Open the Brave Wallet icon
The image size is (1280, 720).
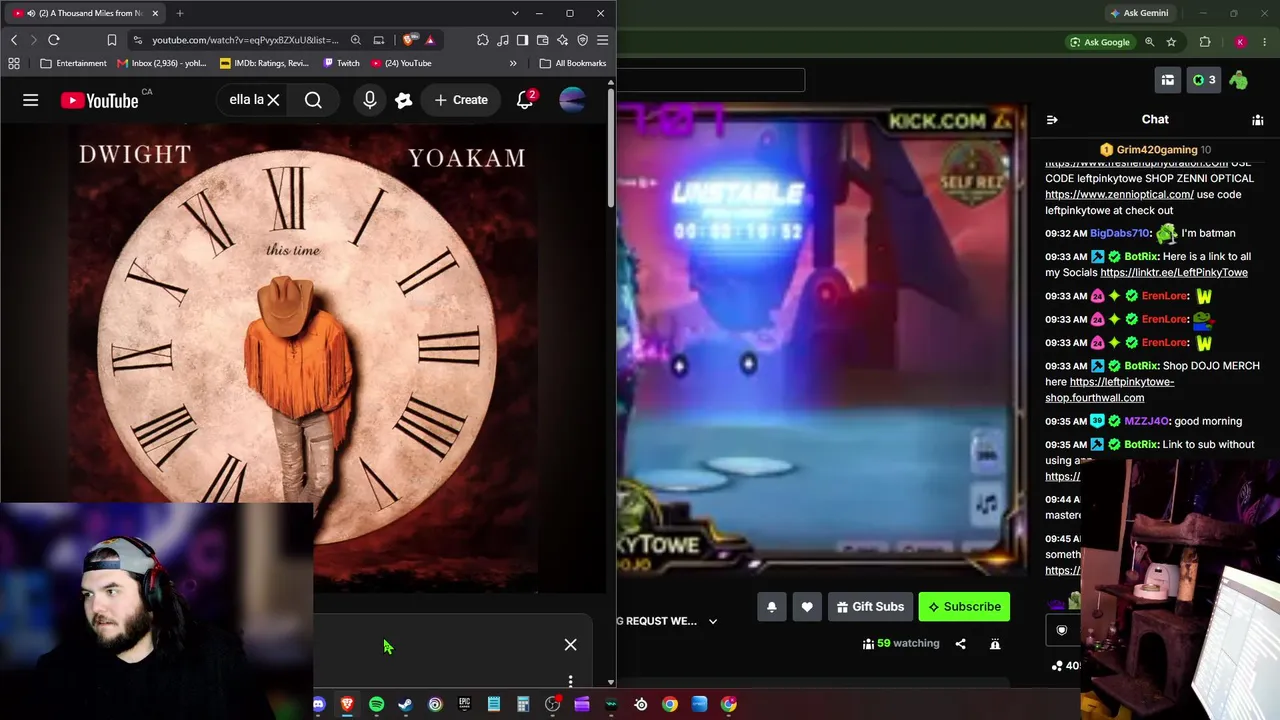[x=542, y=40]
